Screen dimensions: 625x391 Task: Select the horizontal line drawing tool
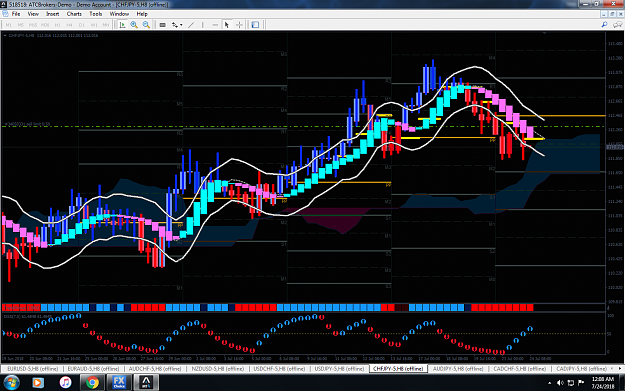tap(215, 25)
